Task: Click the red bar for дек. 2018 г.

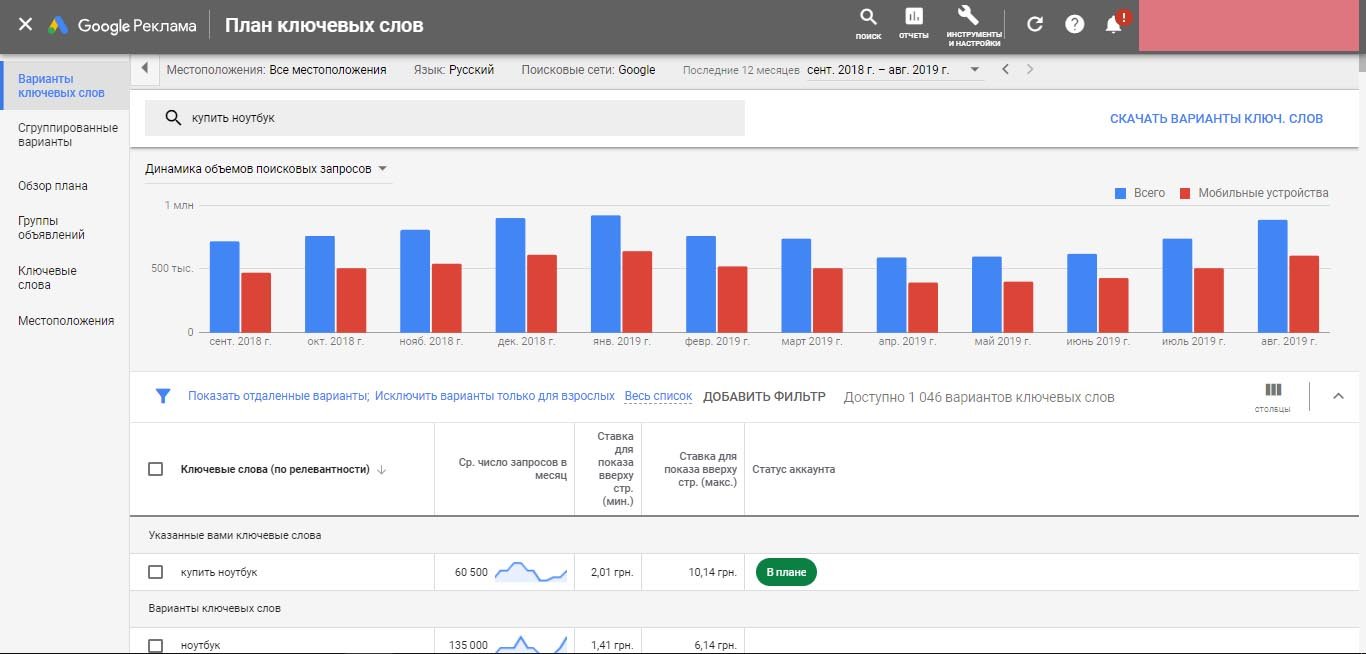Action: tap(542, 293)
